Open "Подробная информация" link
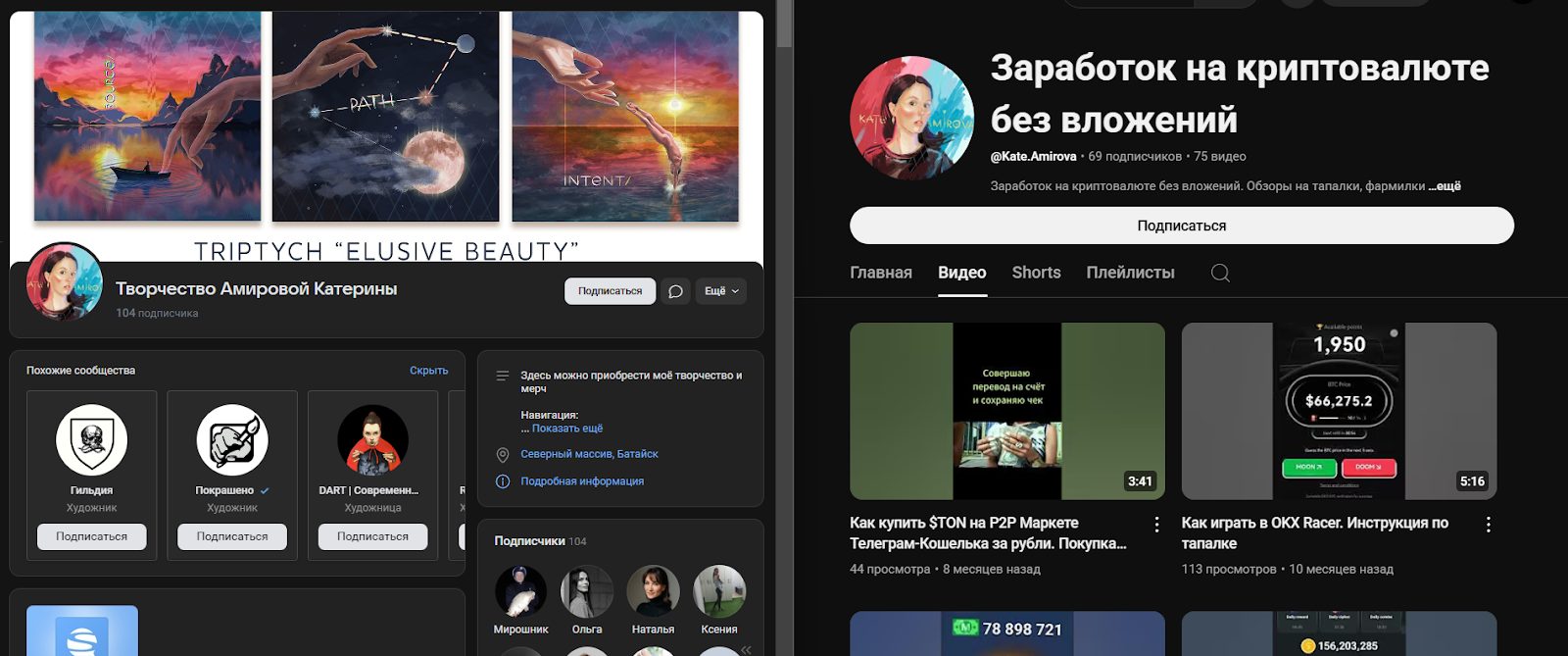 (x=582, y=481)
